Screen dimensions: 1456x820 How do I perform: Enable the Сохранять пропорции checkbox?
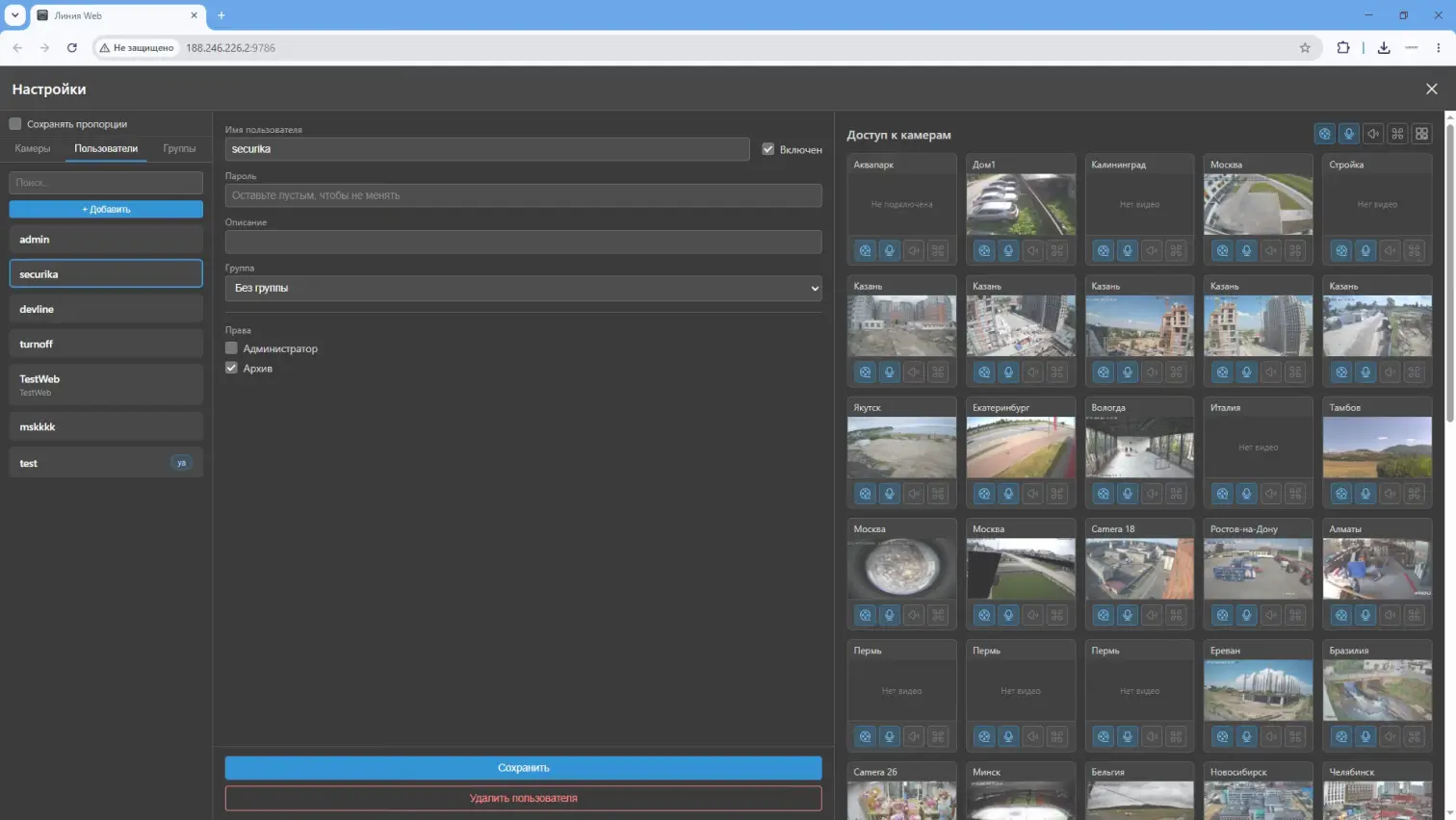tap(15, 123)
